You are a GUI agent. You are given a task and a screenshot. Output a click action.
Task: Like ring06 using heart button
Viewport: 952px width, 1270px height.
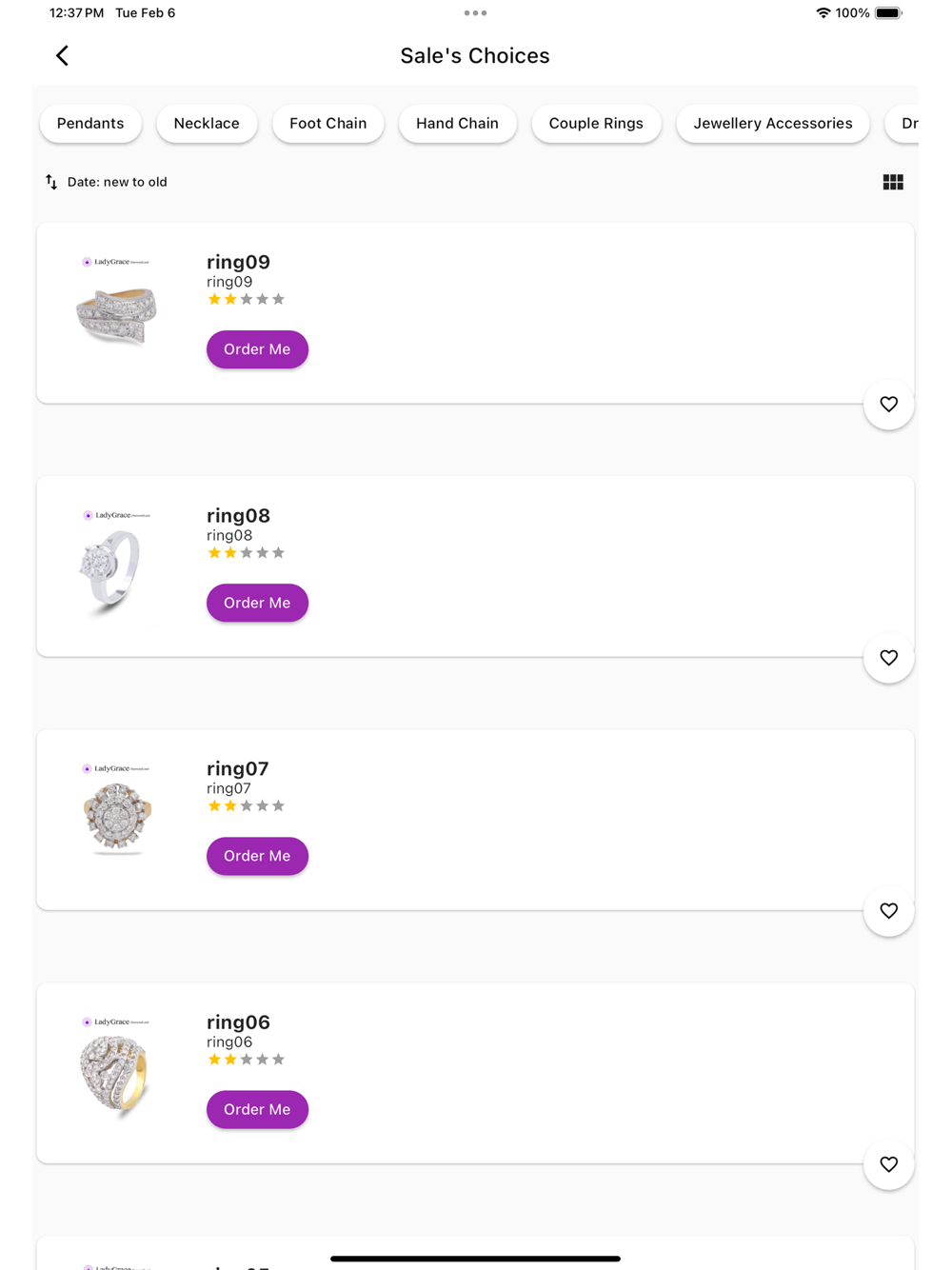[888, 1164]
